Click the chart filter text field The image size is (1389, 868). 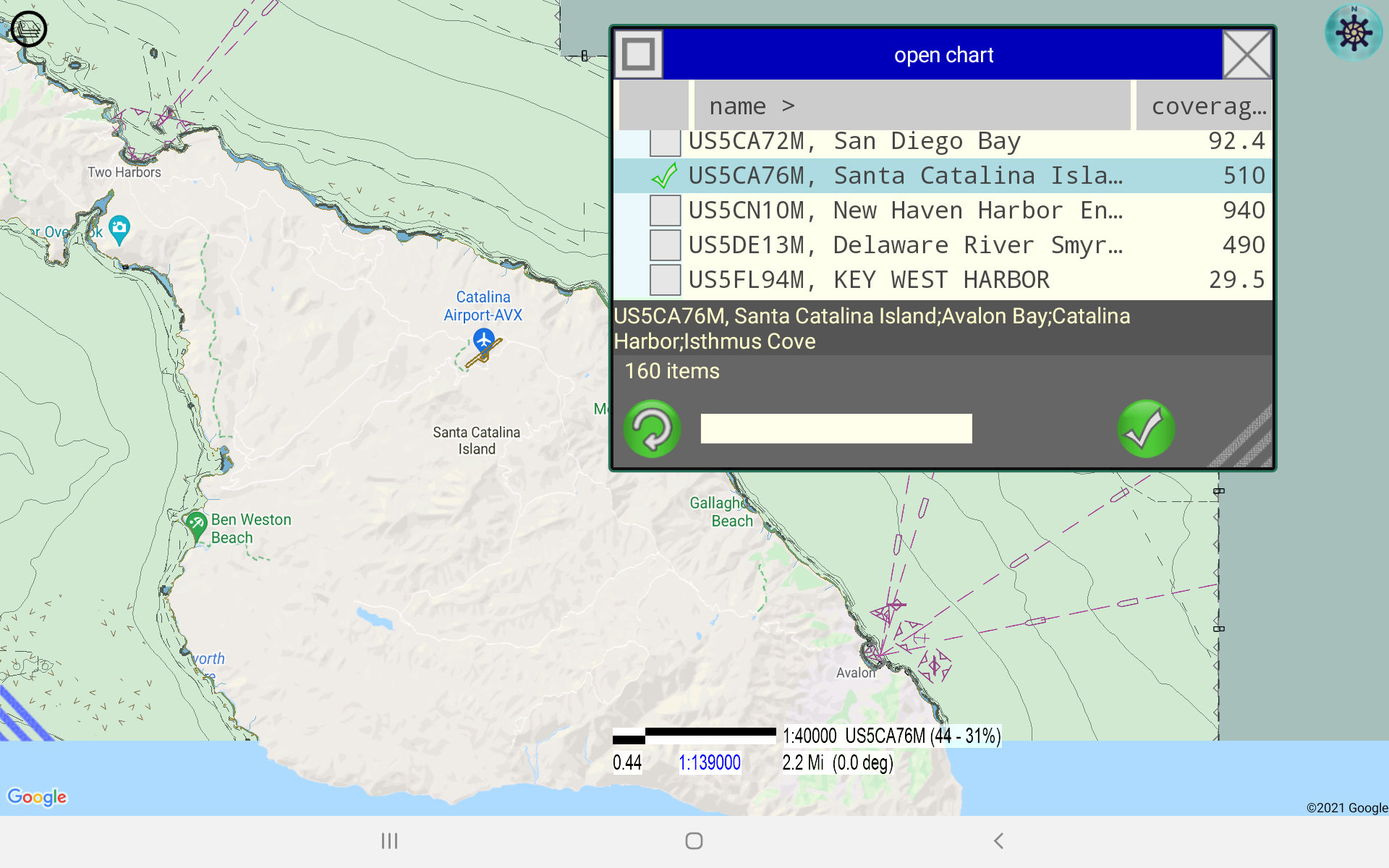tap(836, 428)
